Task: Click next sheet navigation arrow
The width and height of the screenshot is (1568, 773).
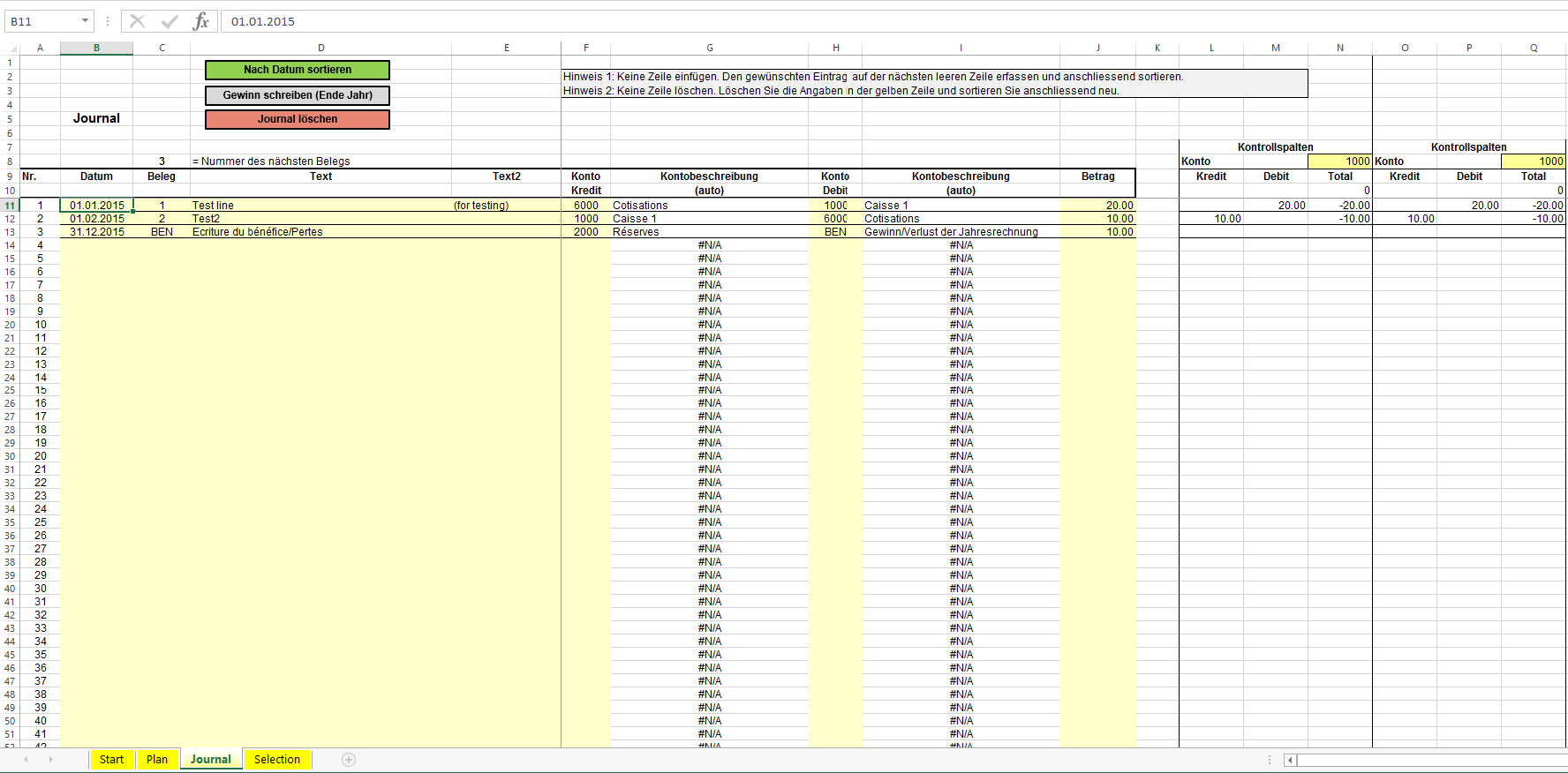Action: (50, 759)
